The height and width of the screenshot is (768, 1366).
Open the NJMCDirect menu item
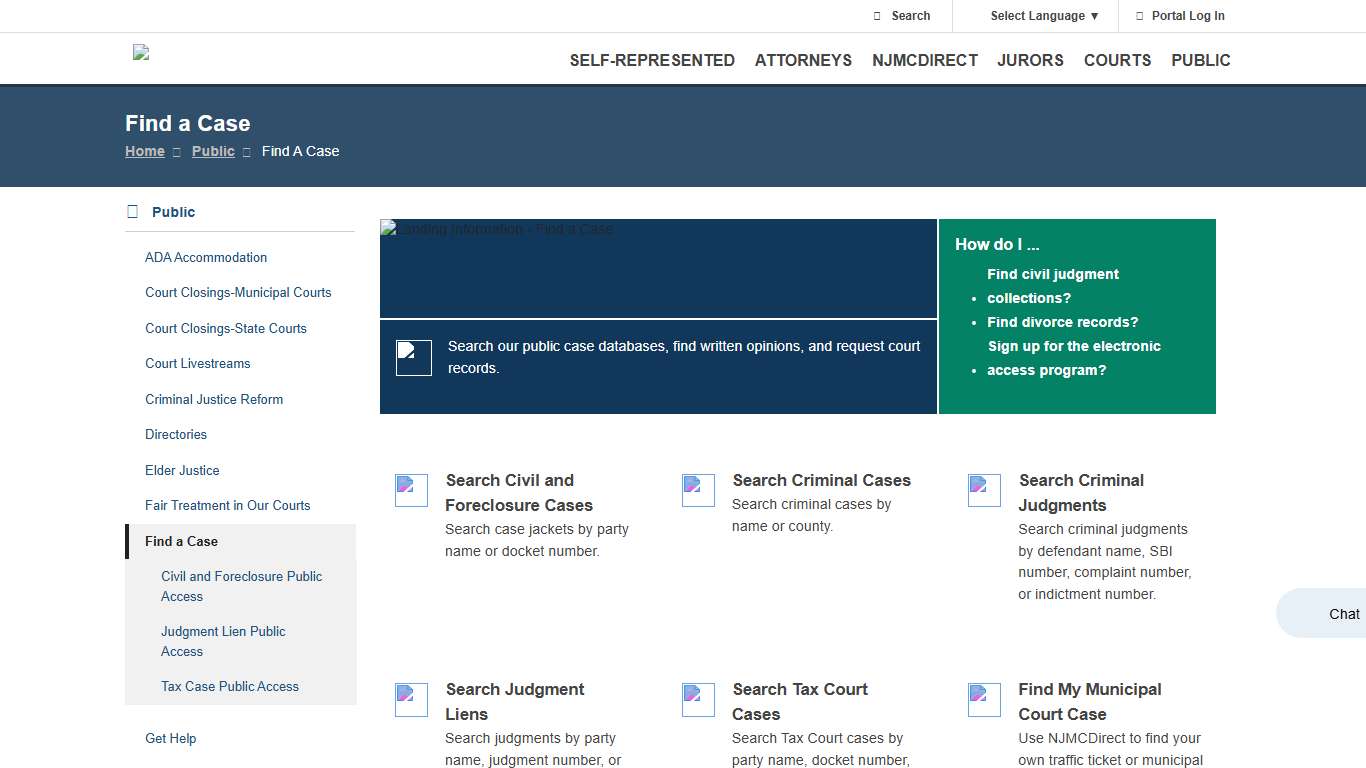pos(924,60)
